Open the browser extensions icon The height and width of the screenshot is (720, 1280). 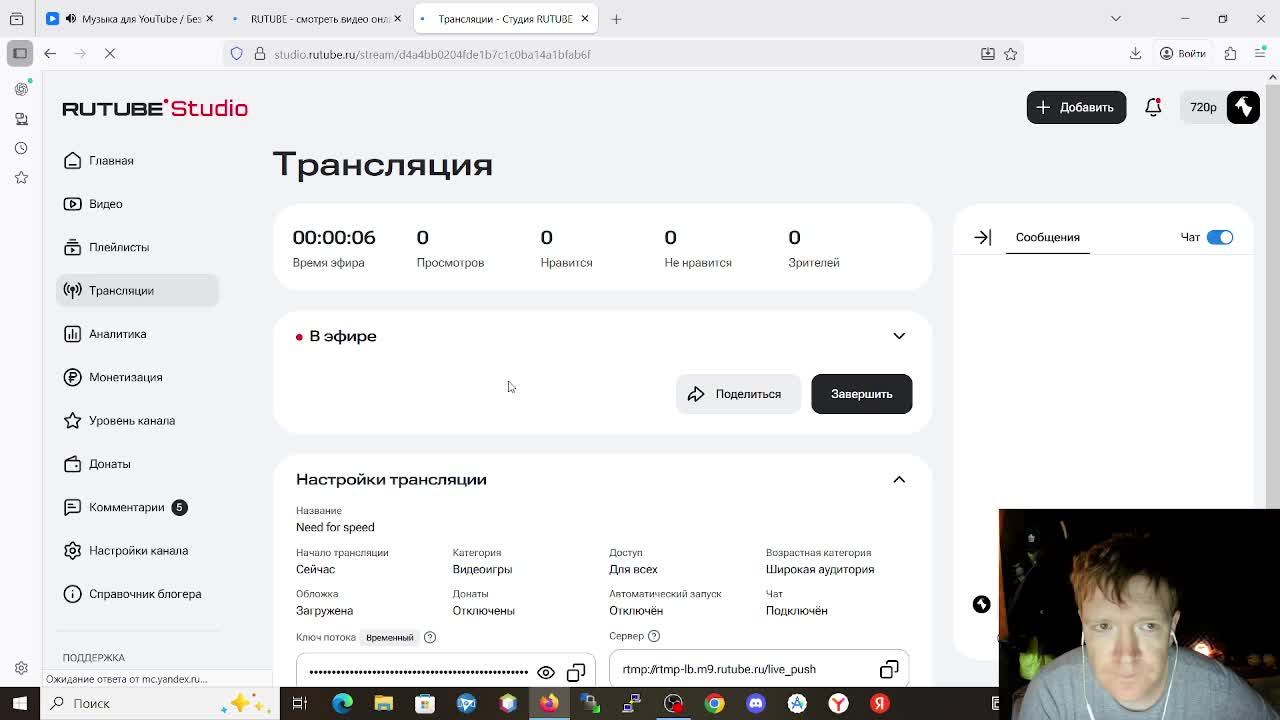[x=1230, y=54]
